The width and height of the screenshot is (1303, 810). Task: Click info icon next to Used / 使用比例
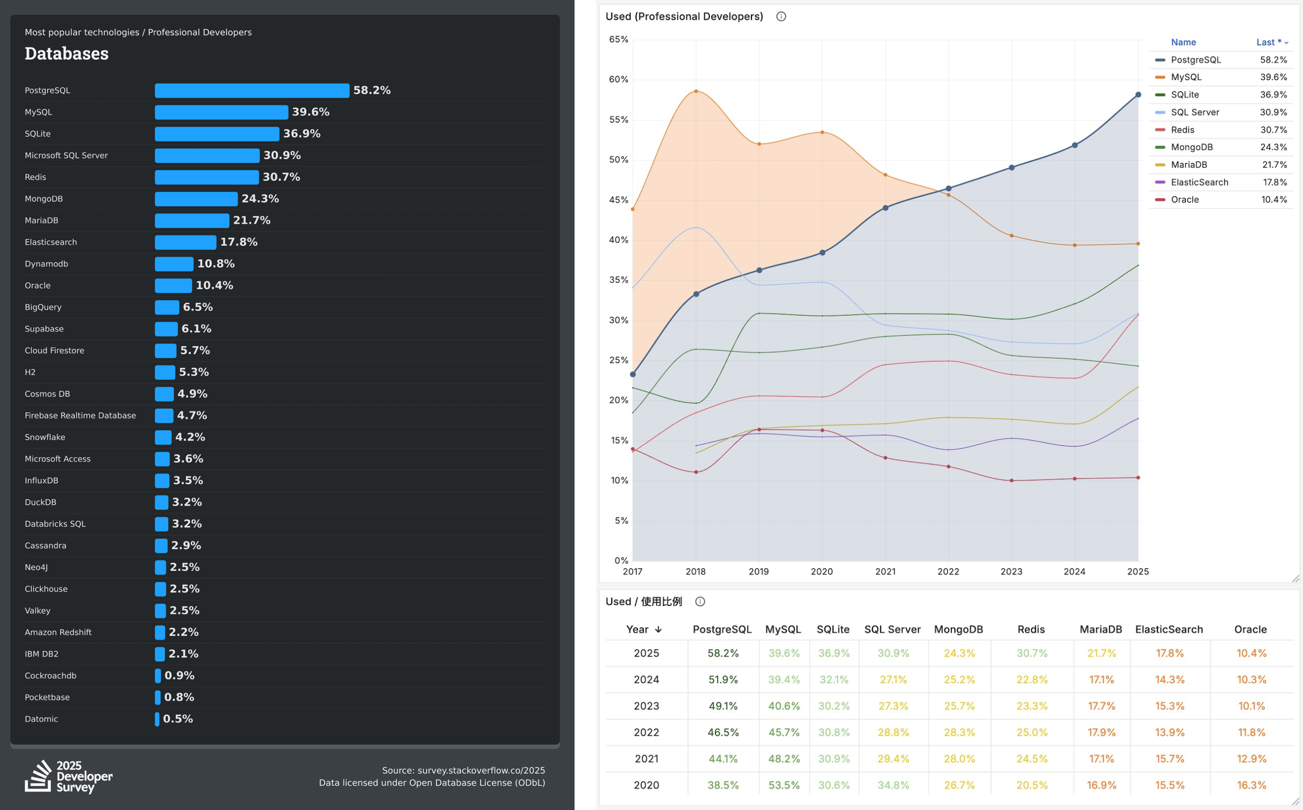click(700, 602)
